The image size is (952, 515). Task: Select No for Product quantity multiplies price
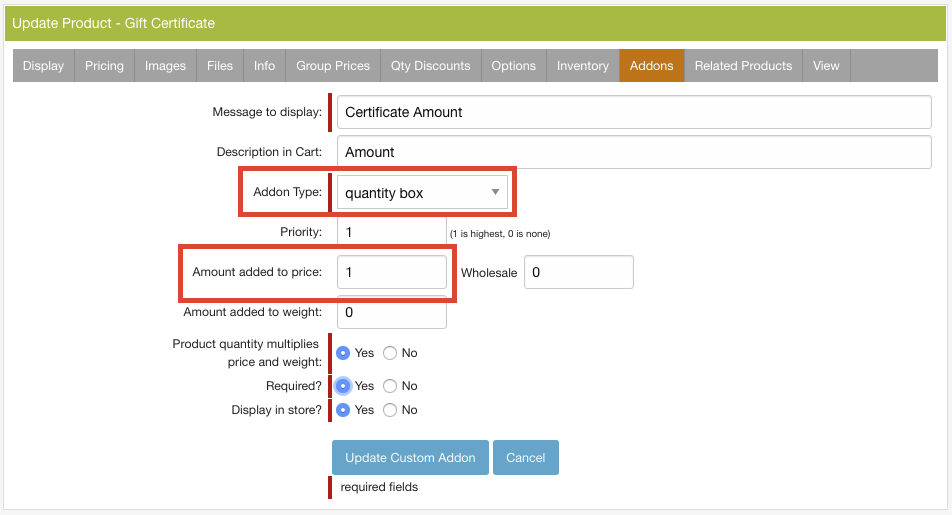(390, 353)
